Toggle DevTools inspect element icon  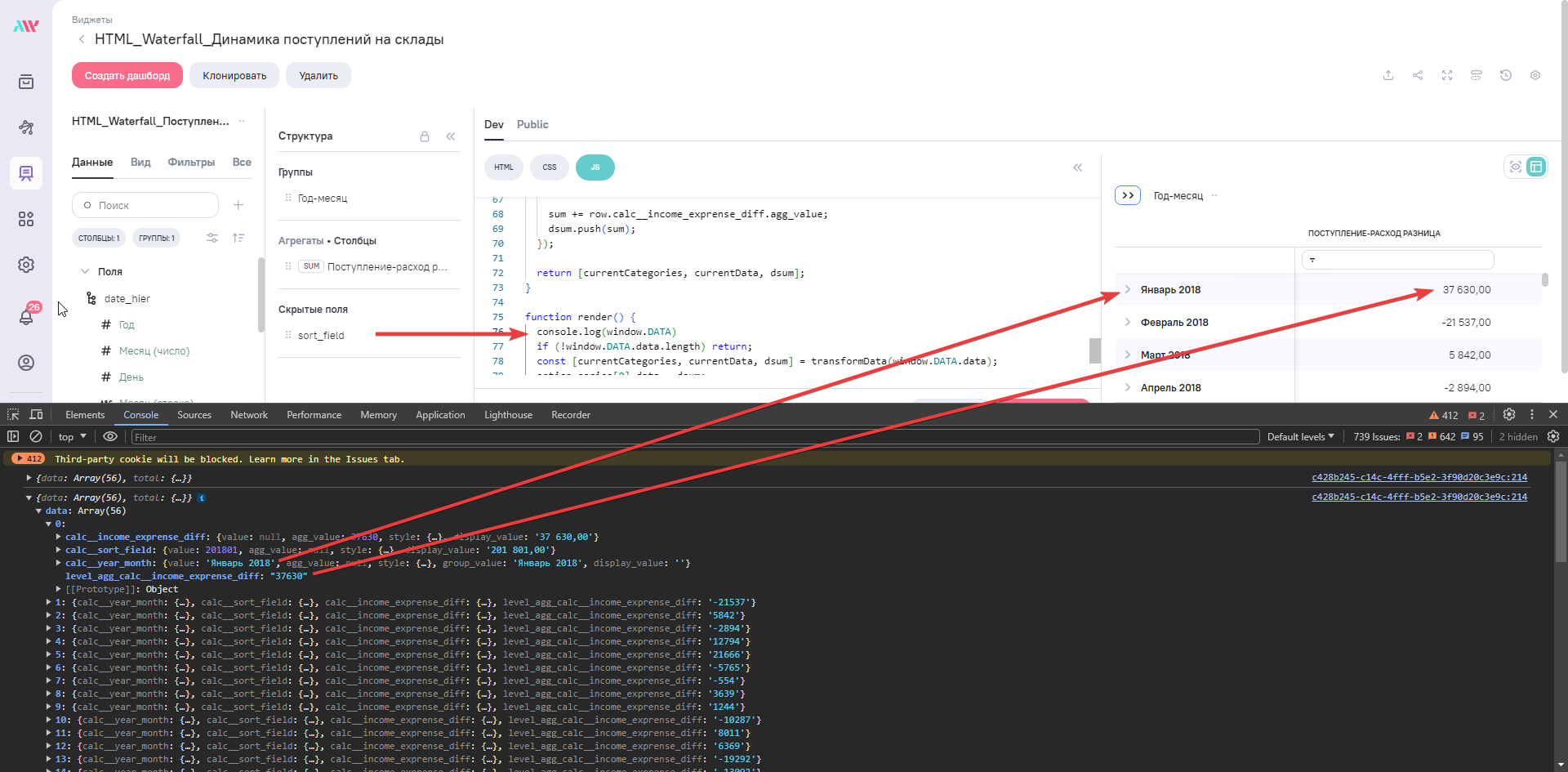coord(13,414)
